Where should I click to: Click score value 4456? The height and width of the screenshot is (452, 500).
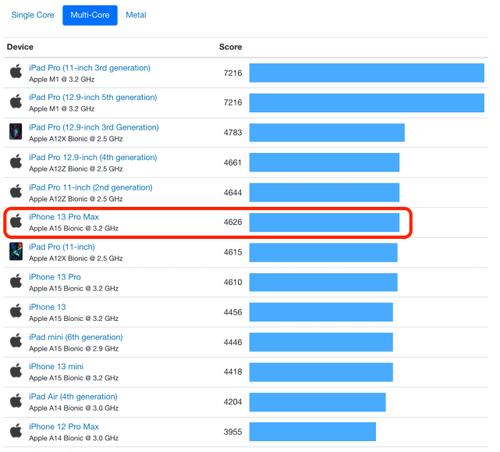tap(233, 312)
